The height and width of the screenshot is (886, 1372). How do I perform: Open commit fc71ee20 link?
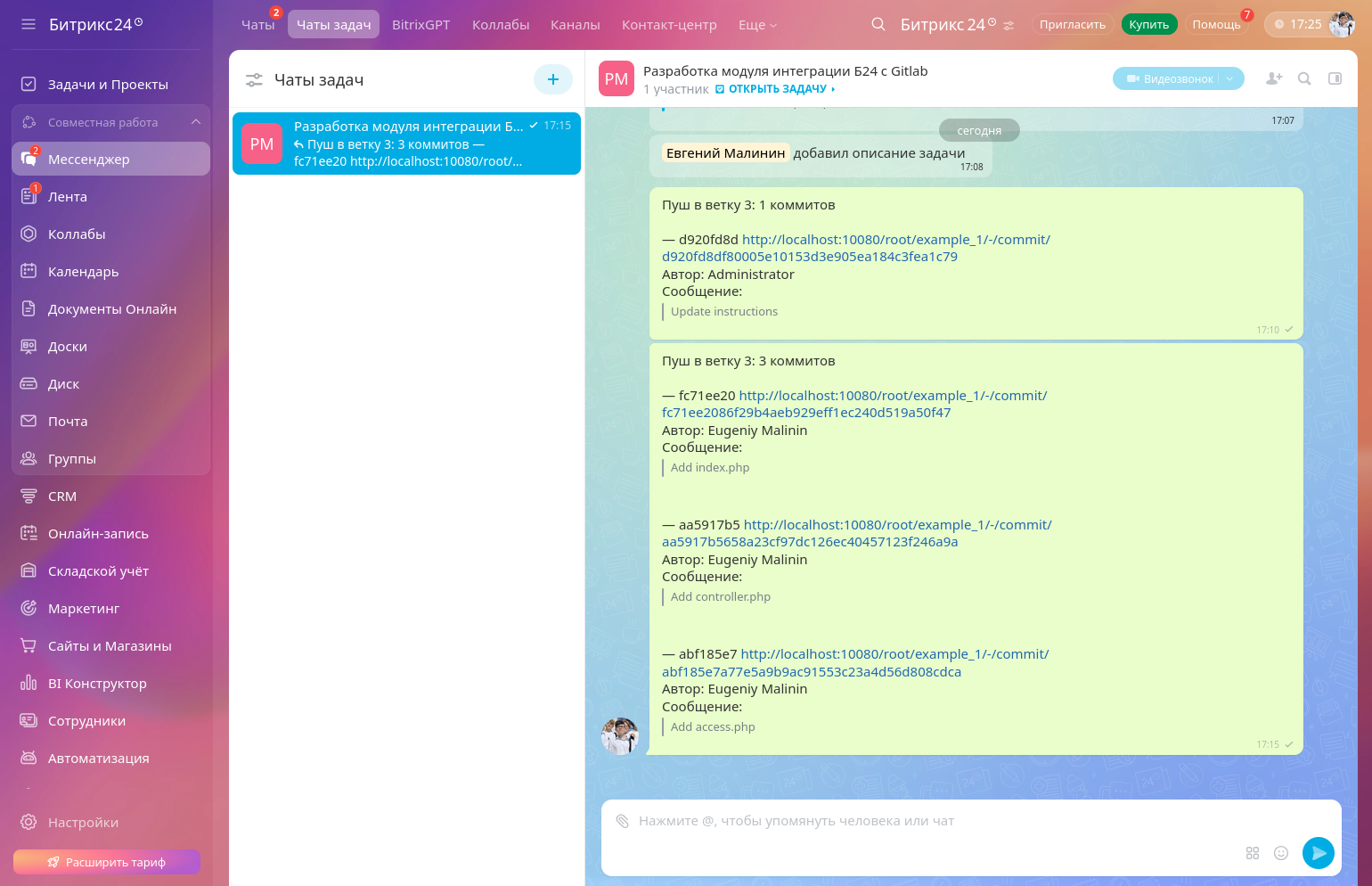[853, 404]
